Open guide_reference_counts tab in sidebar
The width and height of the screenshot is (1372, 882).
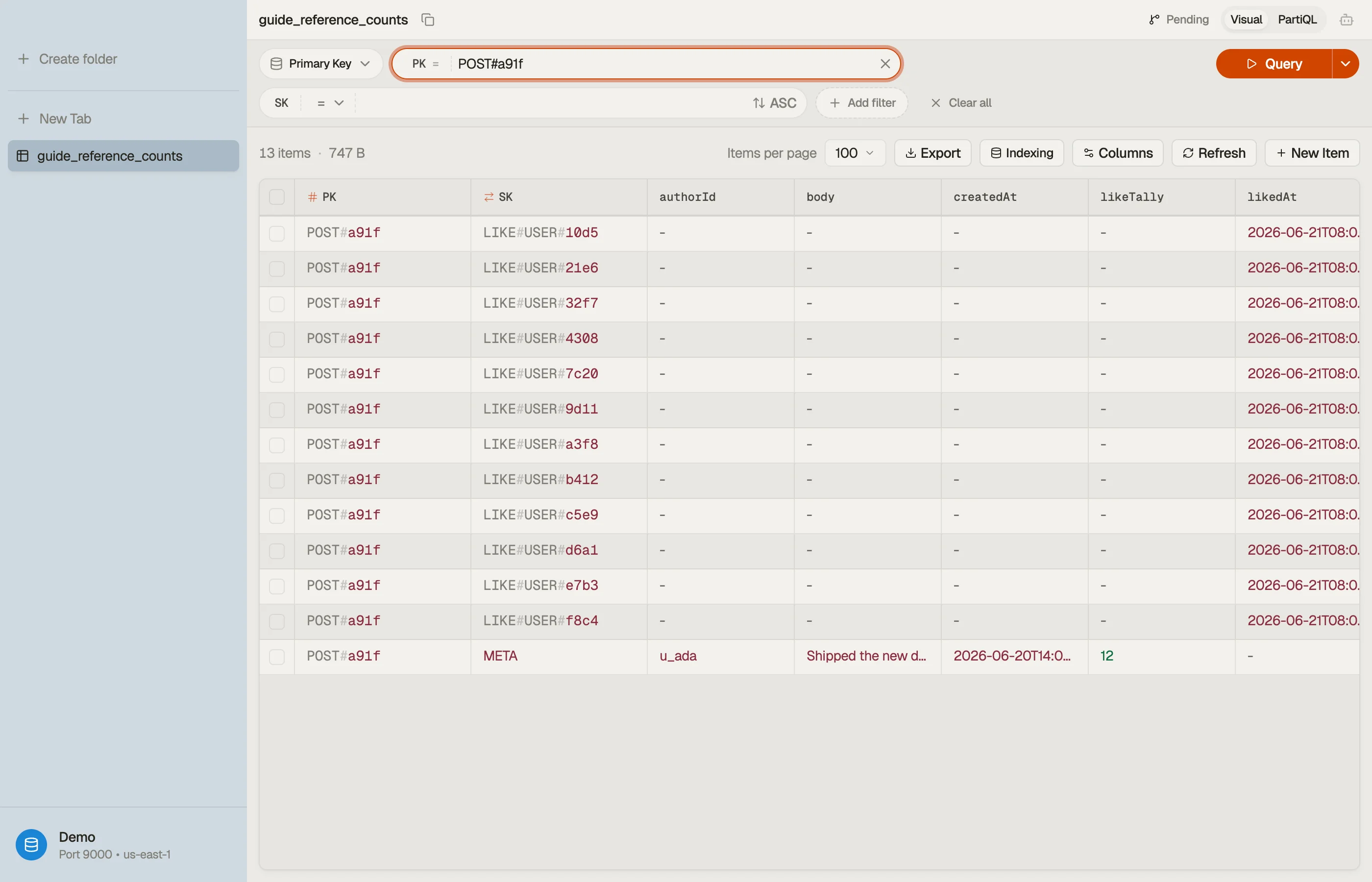pyautogui.click(x=123, y=156)
